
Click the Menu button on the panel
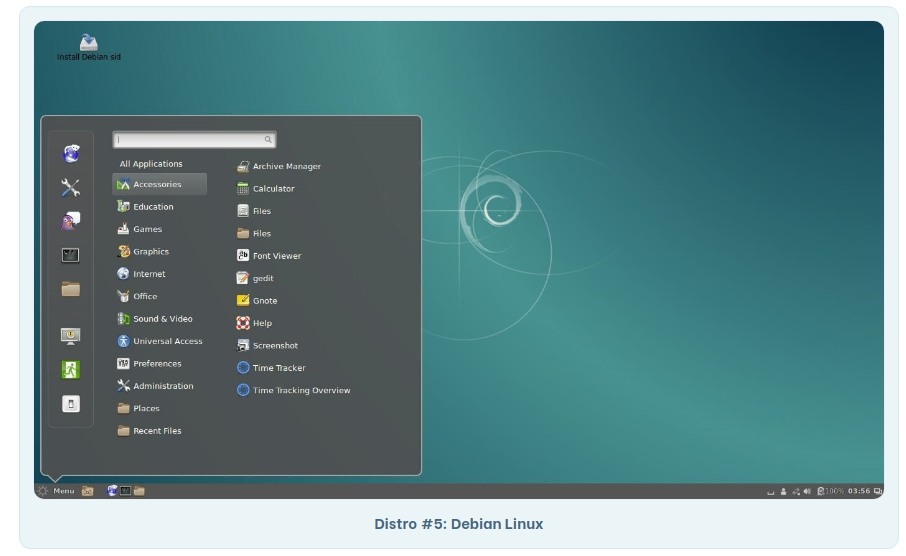coord(56,491)
